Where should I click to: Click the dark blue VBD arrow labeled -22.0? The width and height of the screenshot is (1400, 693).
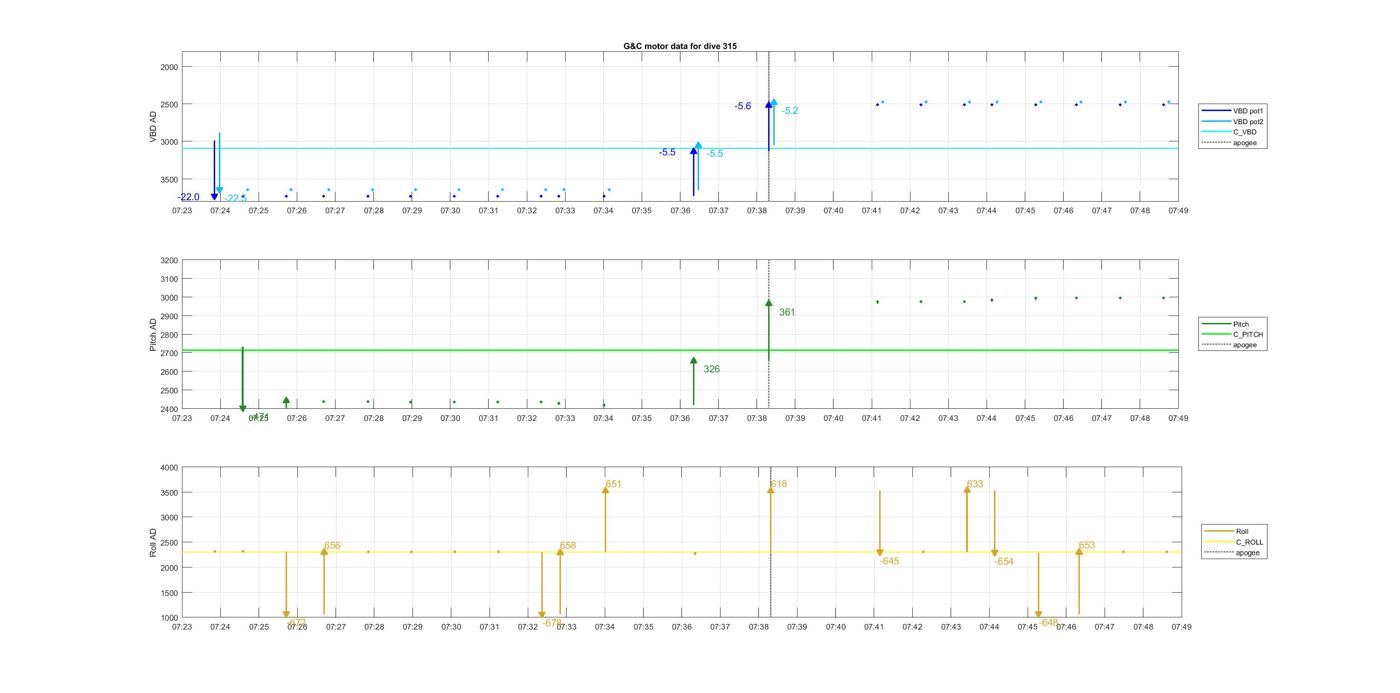click(214, 170)
